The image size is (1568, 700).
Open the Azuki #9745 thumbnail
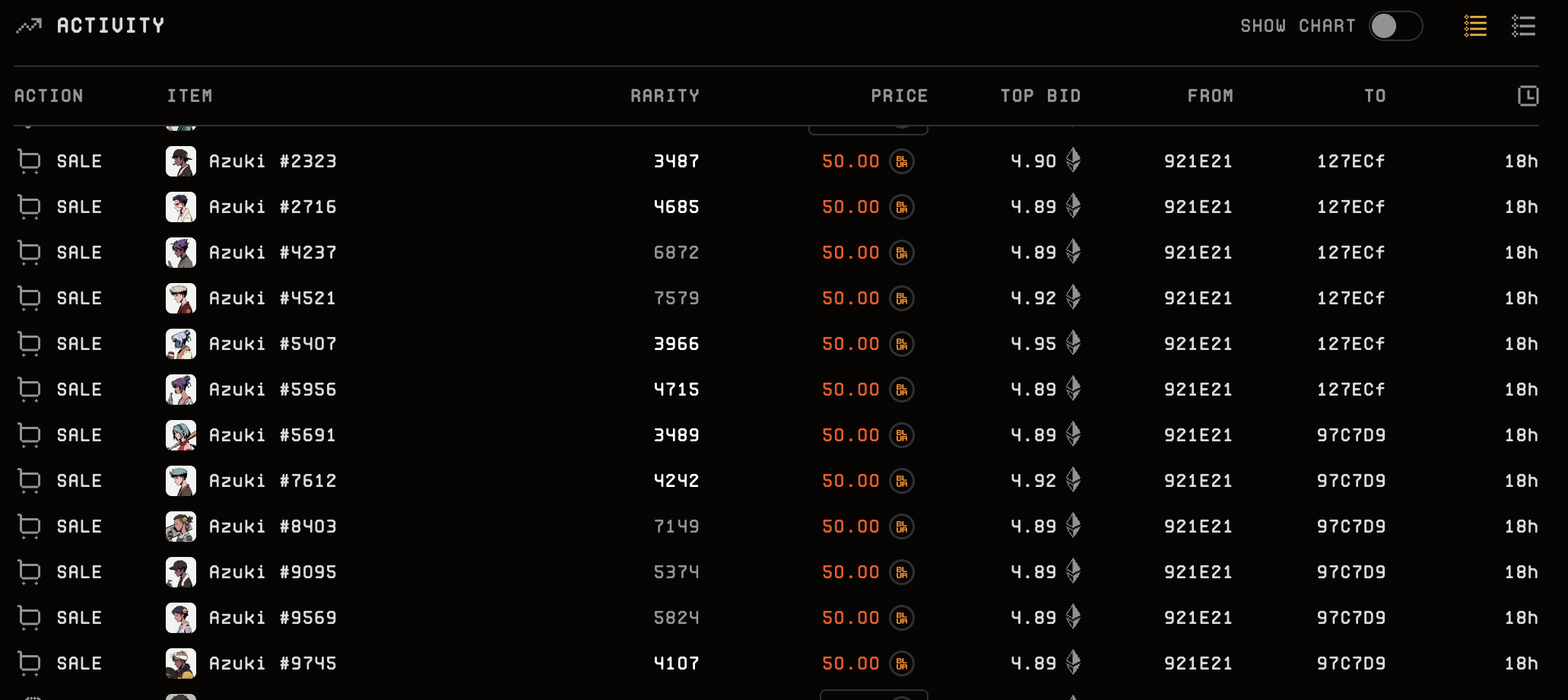(181, 663)
